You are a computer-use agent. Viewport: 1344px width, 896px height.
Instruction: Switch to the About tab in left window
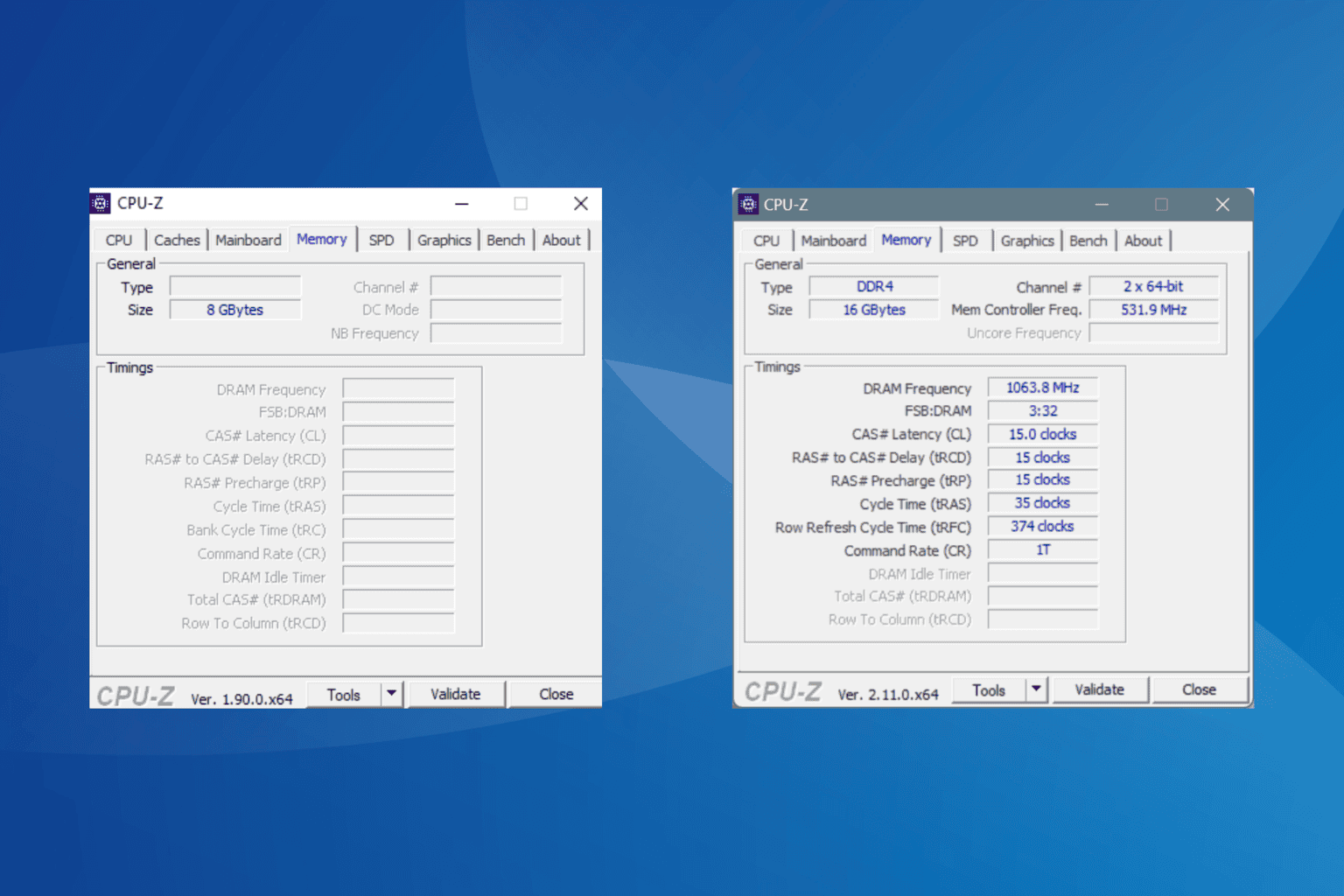pyautogui.click(x=561, y=239)
